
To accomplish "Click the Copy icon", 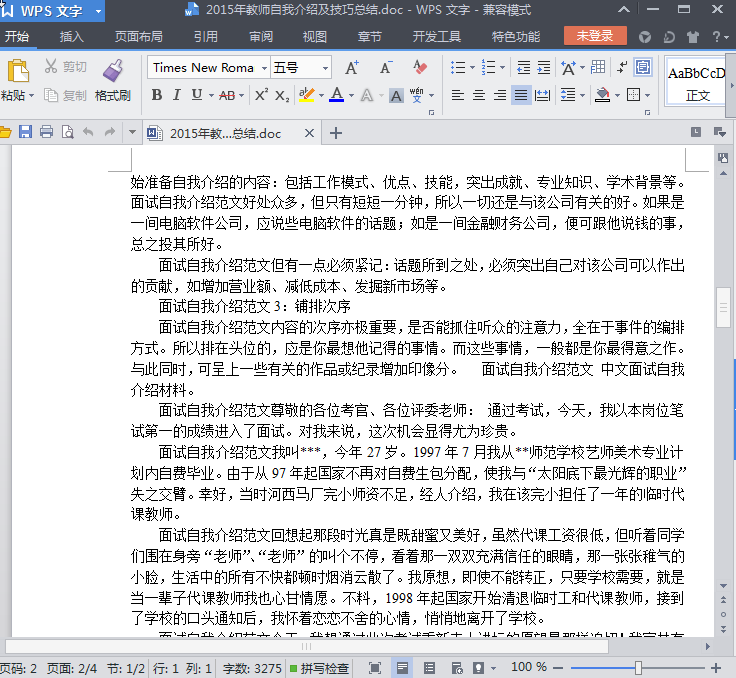I will [x=51, y=95].
